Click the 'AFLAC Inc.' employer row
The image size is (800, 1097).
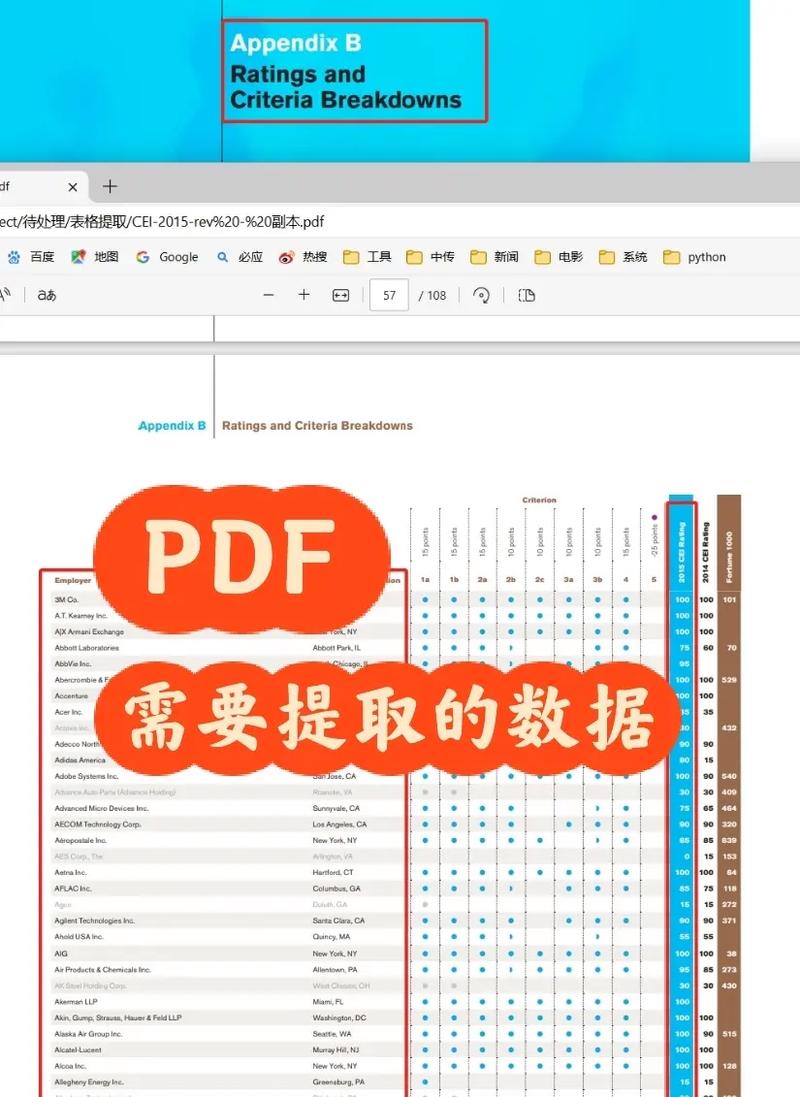pyautogui.click(x=73, y=889)
